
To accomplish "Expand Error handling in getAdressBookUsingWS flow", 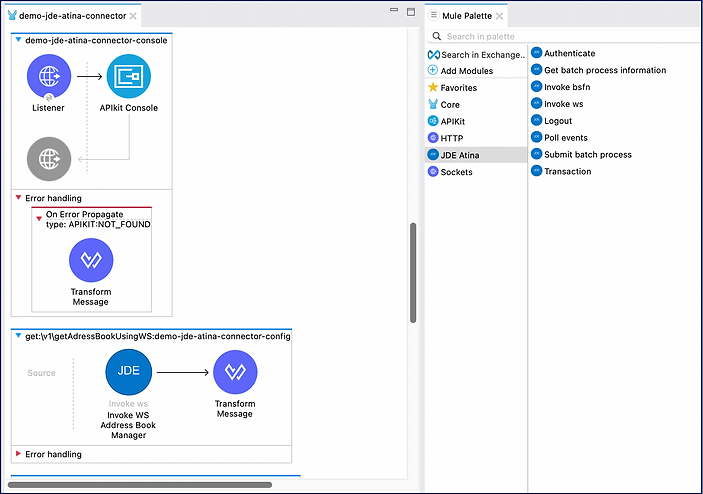I will 18,454.
